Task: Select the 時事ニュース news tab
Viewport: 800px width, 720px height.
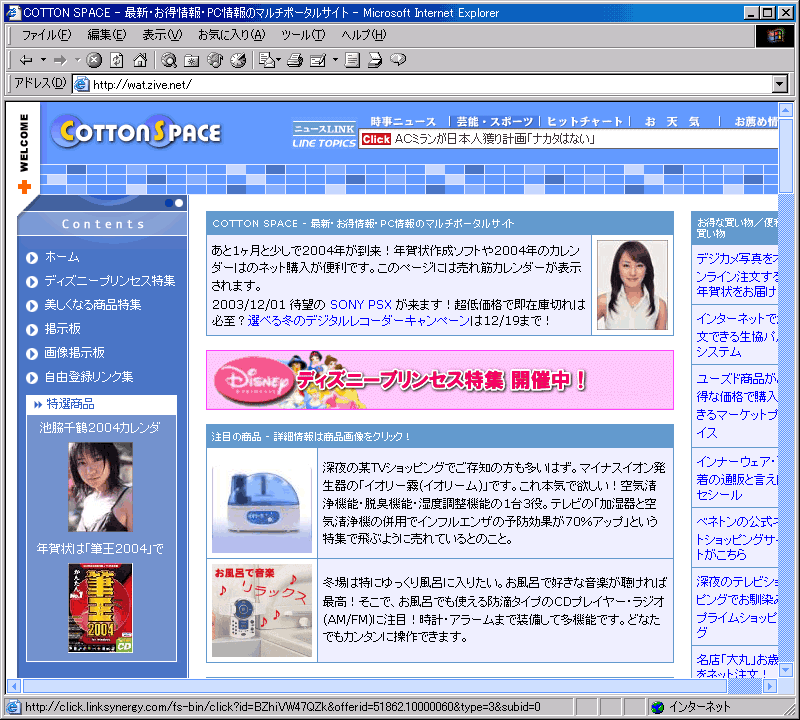Action: click(x=403, y=121)
